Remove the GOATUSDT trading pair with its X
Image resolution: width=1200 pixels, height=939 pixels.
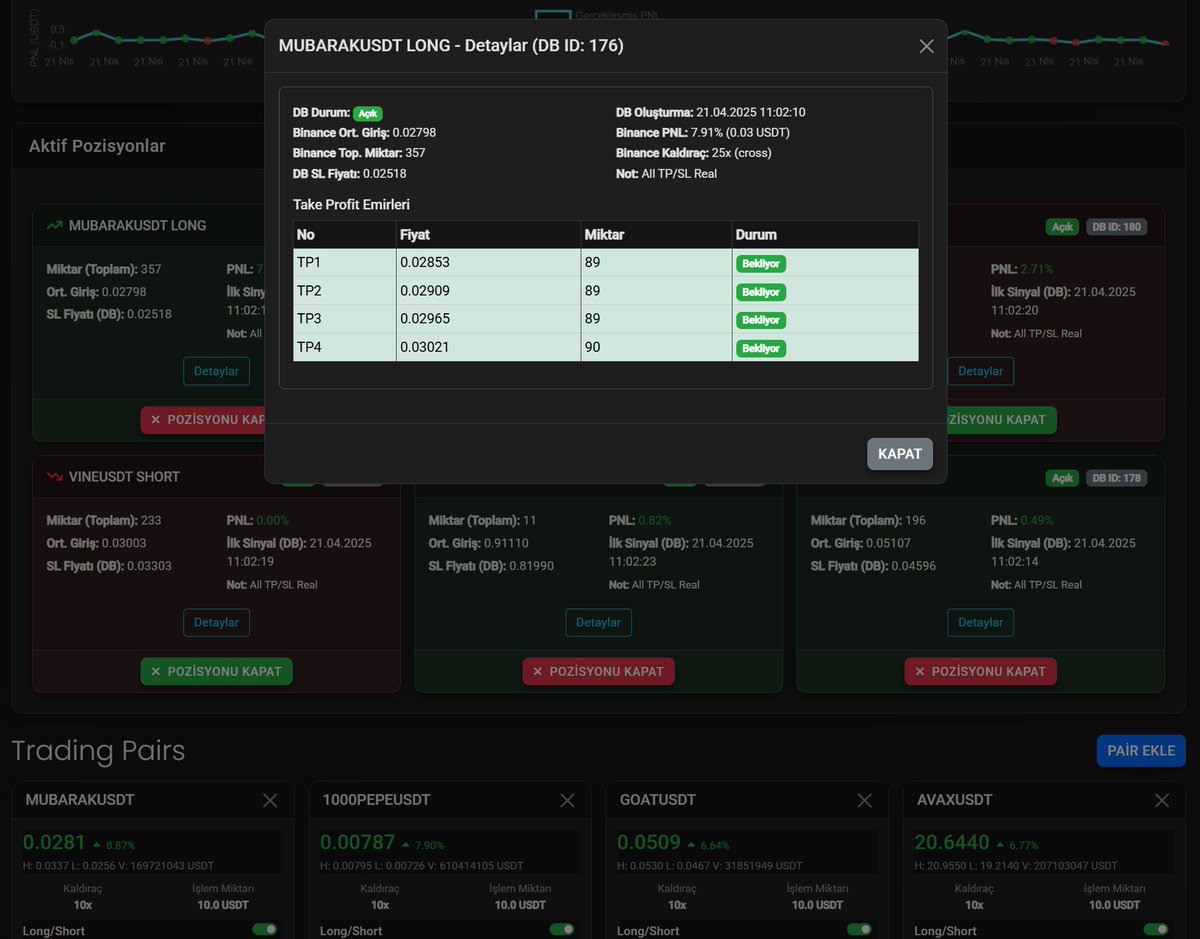864,800
